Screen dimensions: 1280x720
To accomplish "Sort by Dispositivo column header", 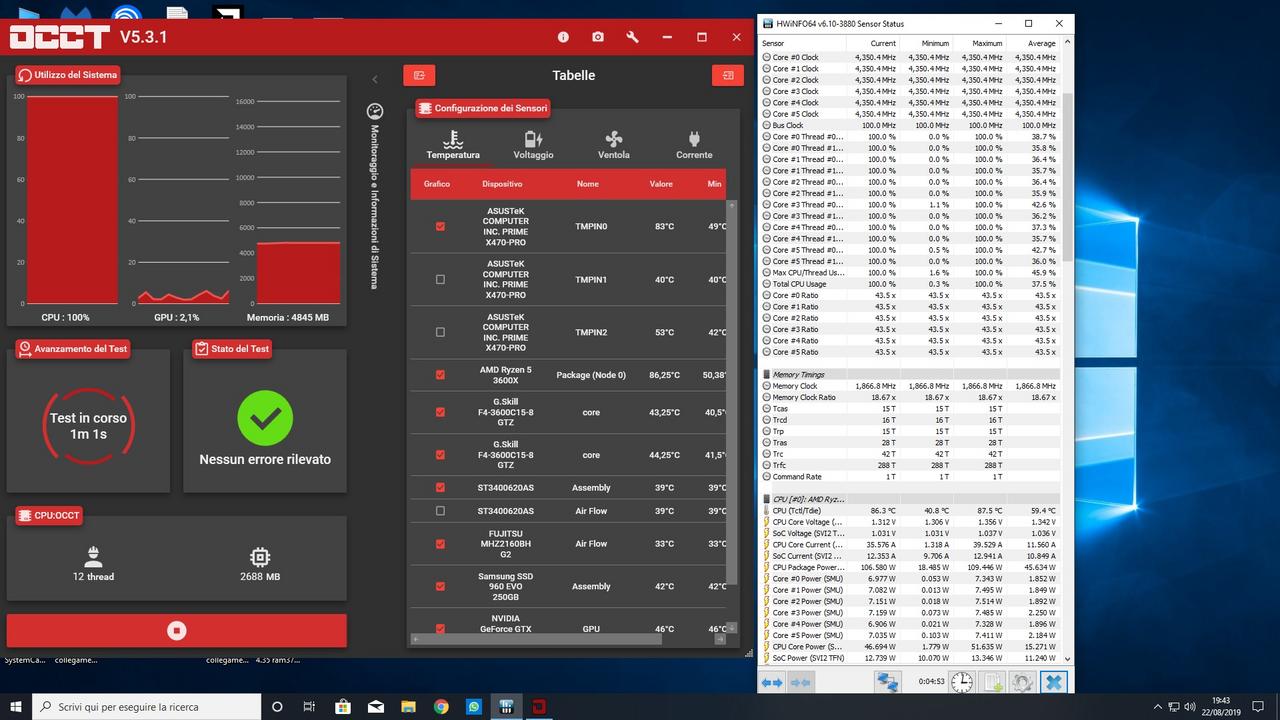I will coord(502,184).
